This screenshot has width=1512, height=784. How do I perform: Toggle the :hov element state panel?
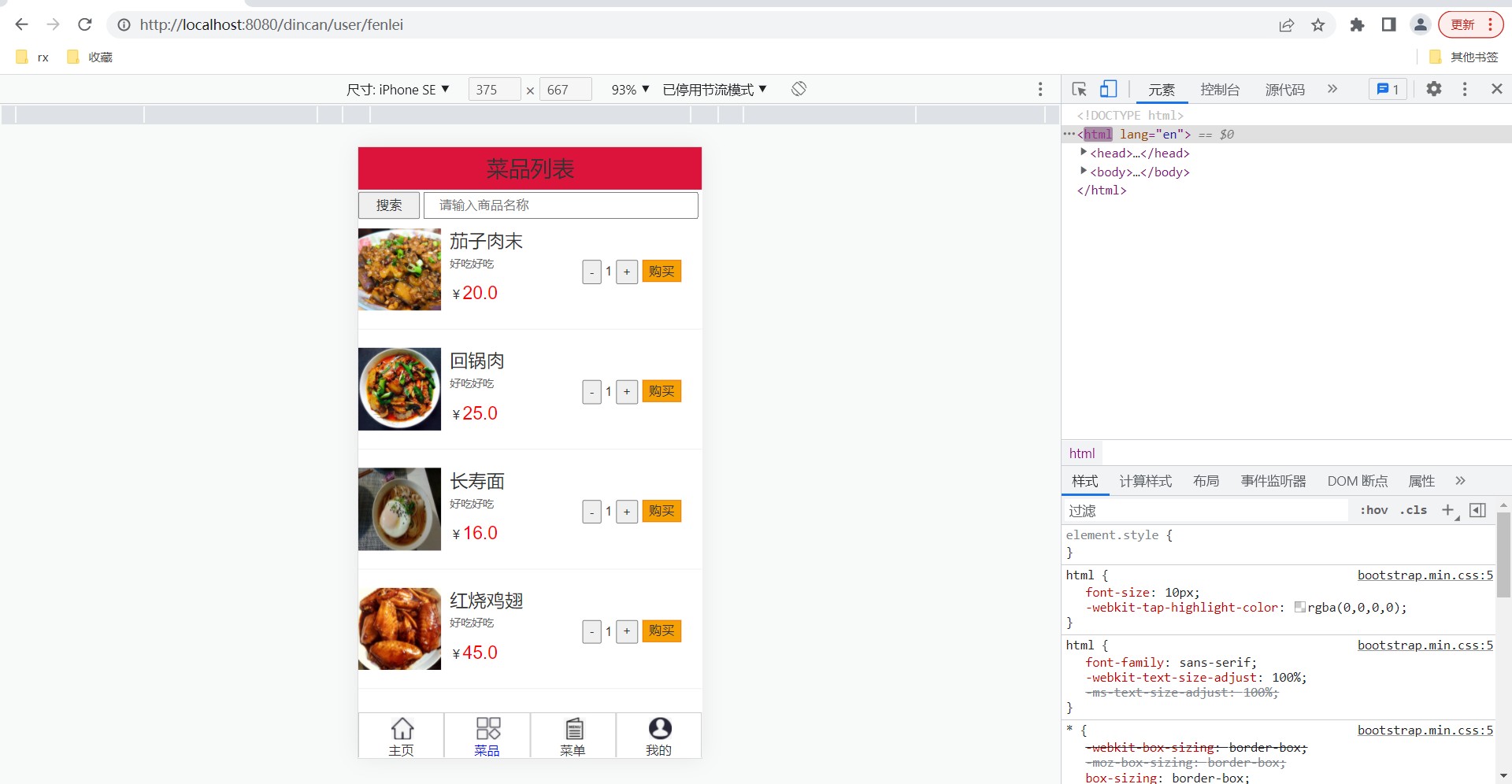pos(1374,510)
